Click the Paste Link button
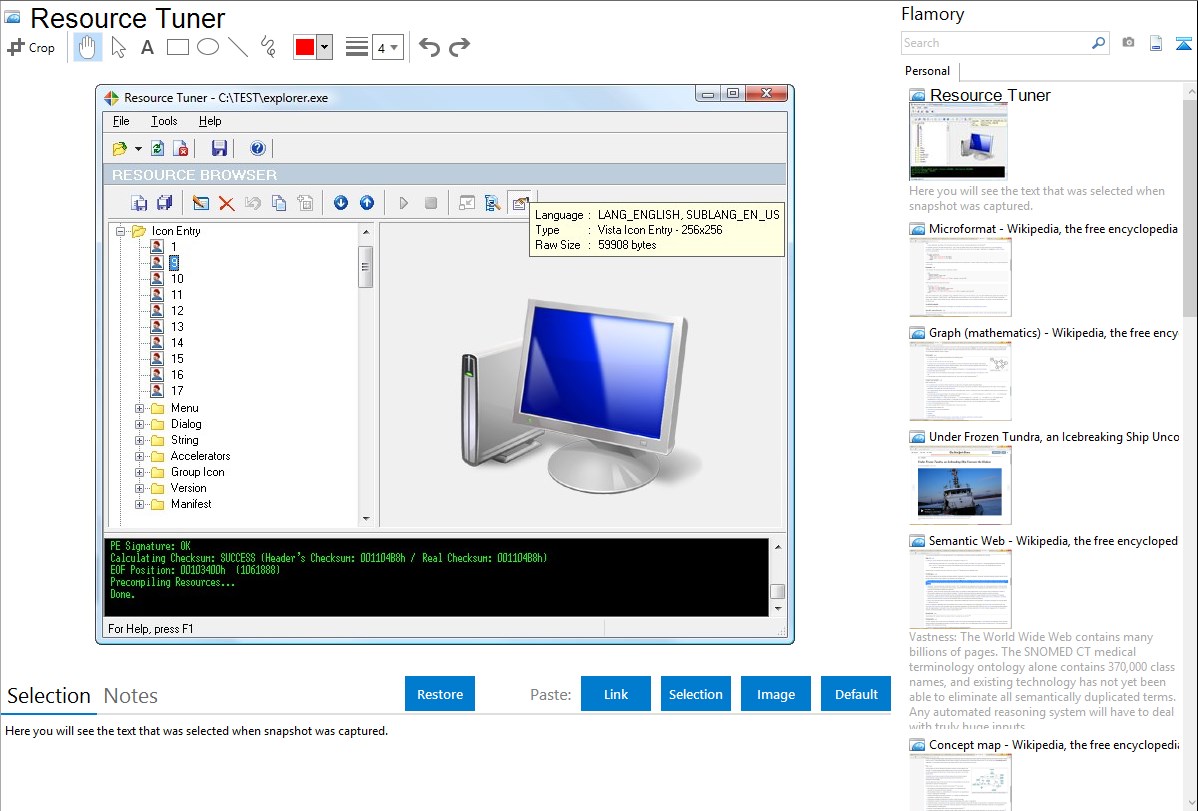 [x=616, y=694]
